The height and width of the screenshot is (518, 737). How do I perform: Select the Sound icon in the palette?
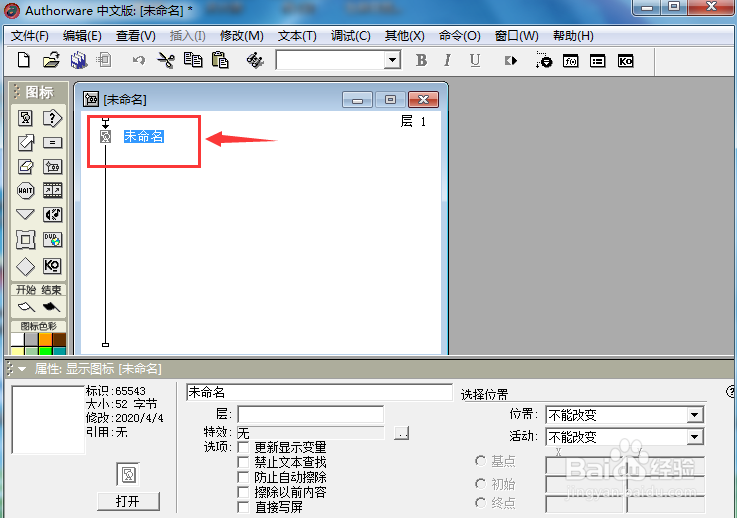point(52,215)
